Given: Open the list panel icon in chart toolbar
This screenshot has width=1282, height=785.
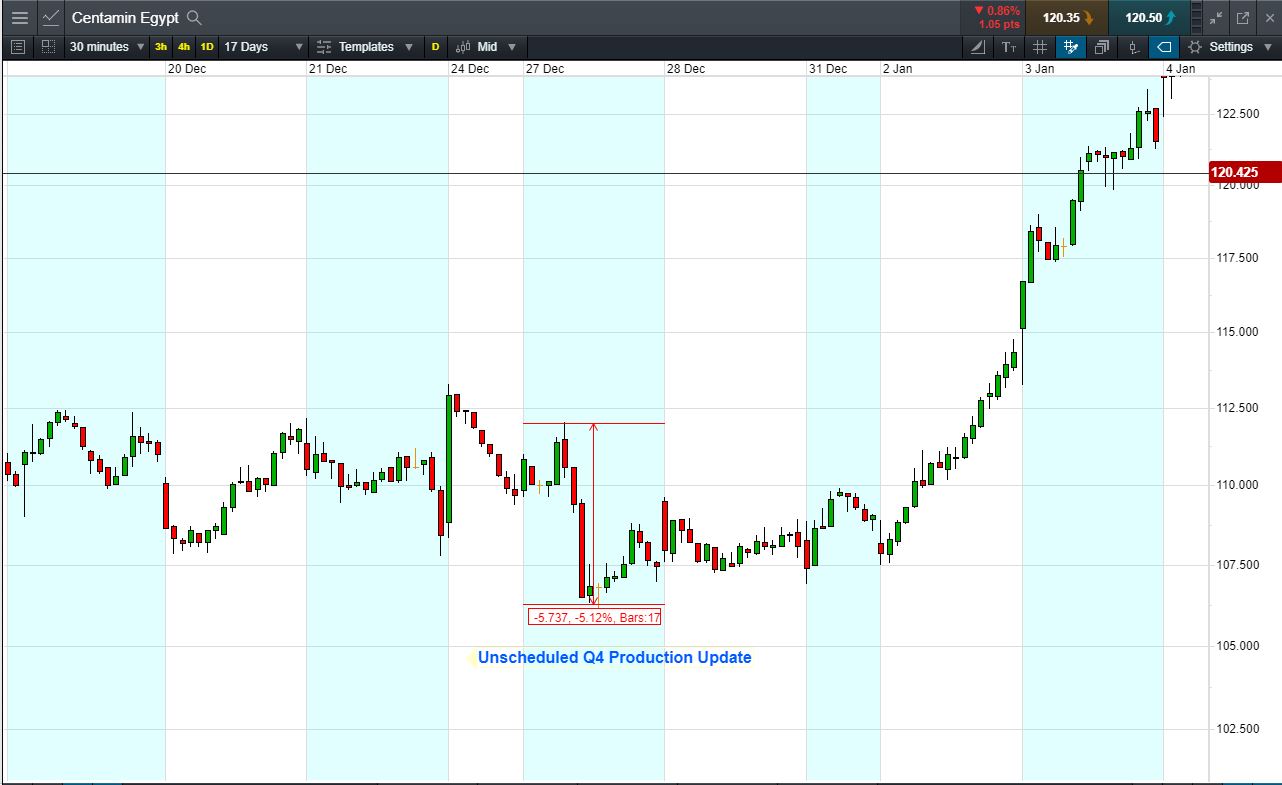Looking at the screenshot, I should point(17,47).
